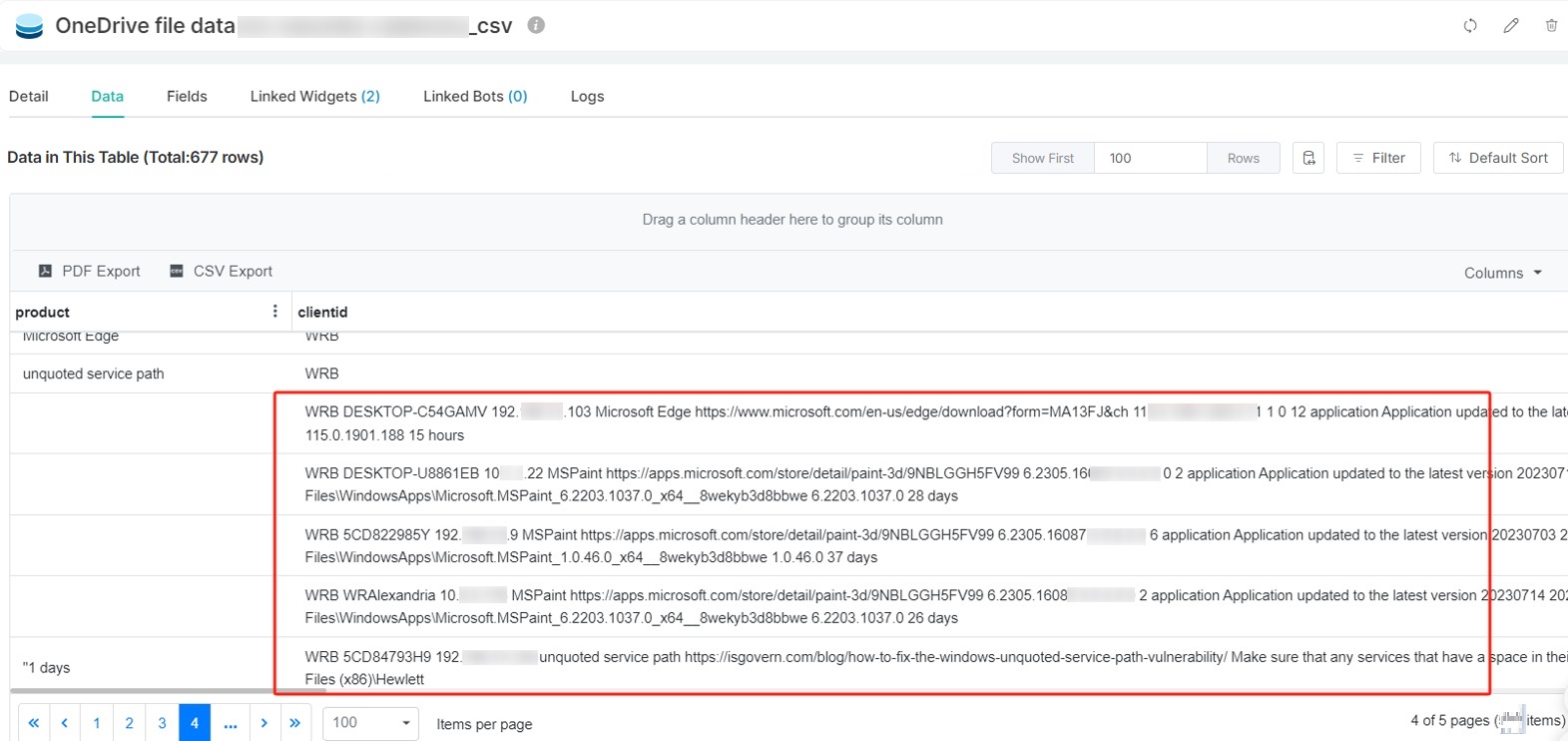Viewport: 1568px width, 741px height.
Task: Show more pages via ellipsis button
Action: click(231, 722)
